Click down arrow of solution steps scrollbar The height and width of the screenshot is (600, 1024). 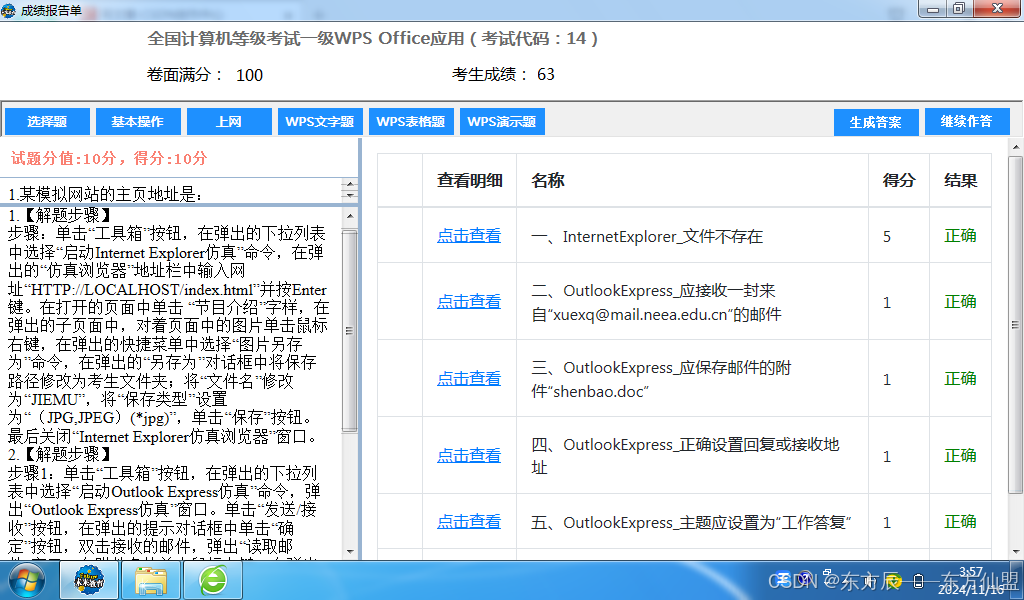coord(350,552)
